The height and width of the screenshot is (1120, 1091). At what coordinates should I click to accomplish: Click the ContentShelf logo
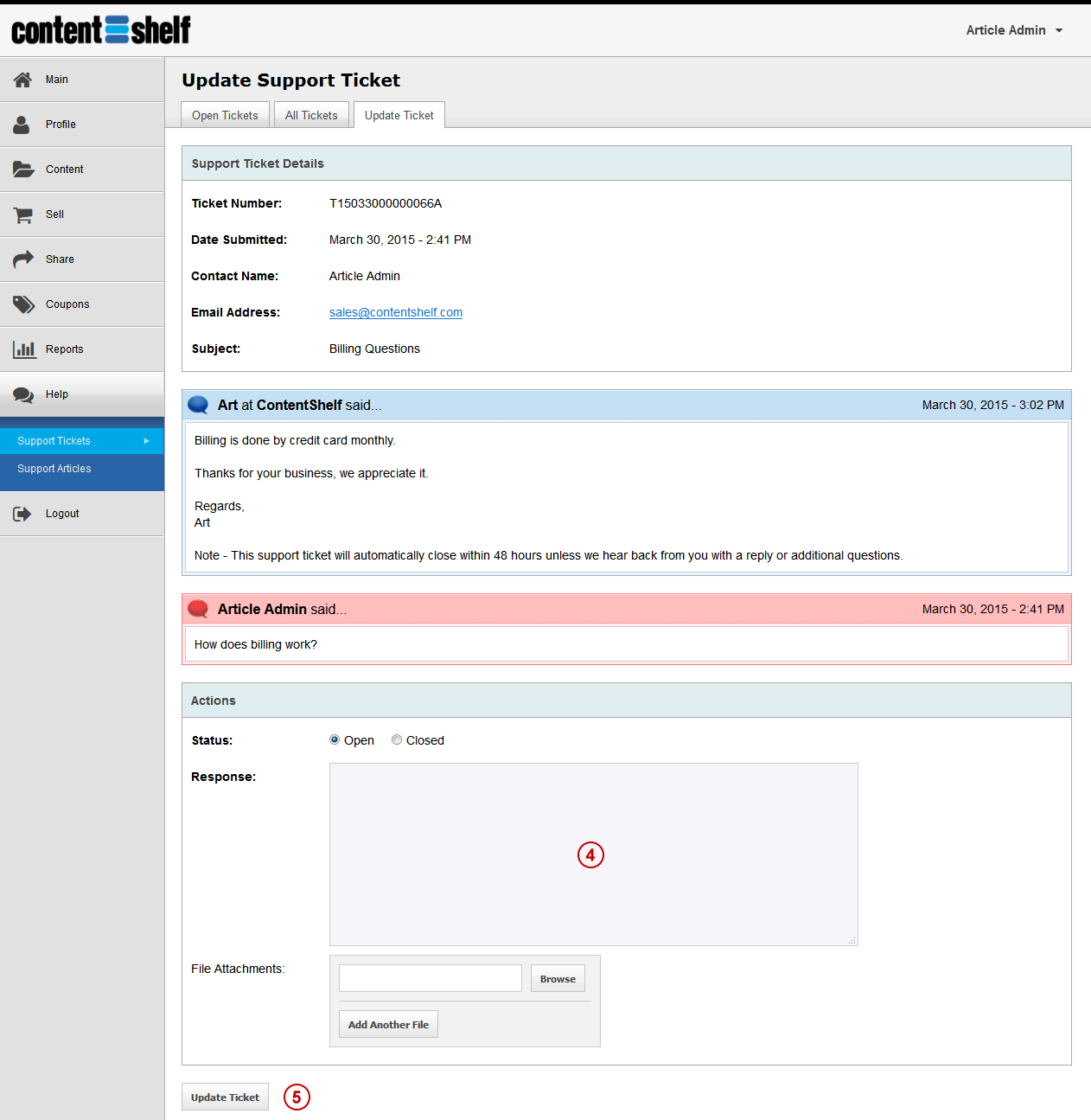(101, 30)
